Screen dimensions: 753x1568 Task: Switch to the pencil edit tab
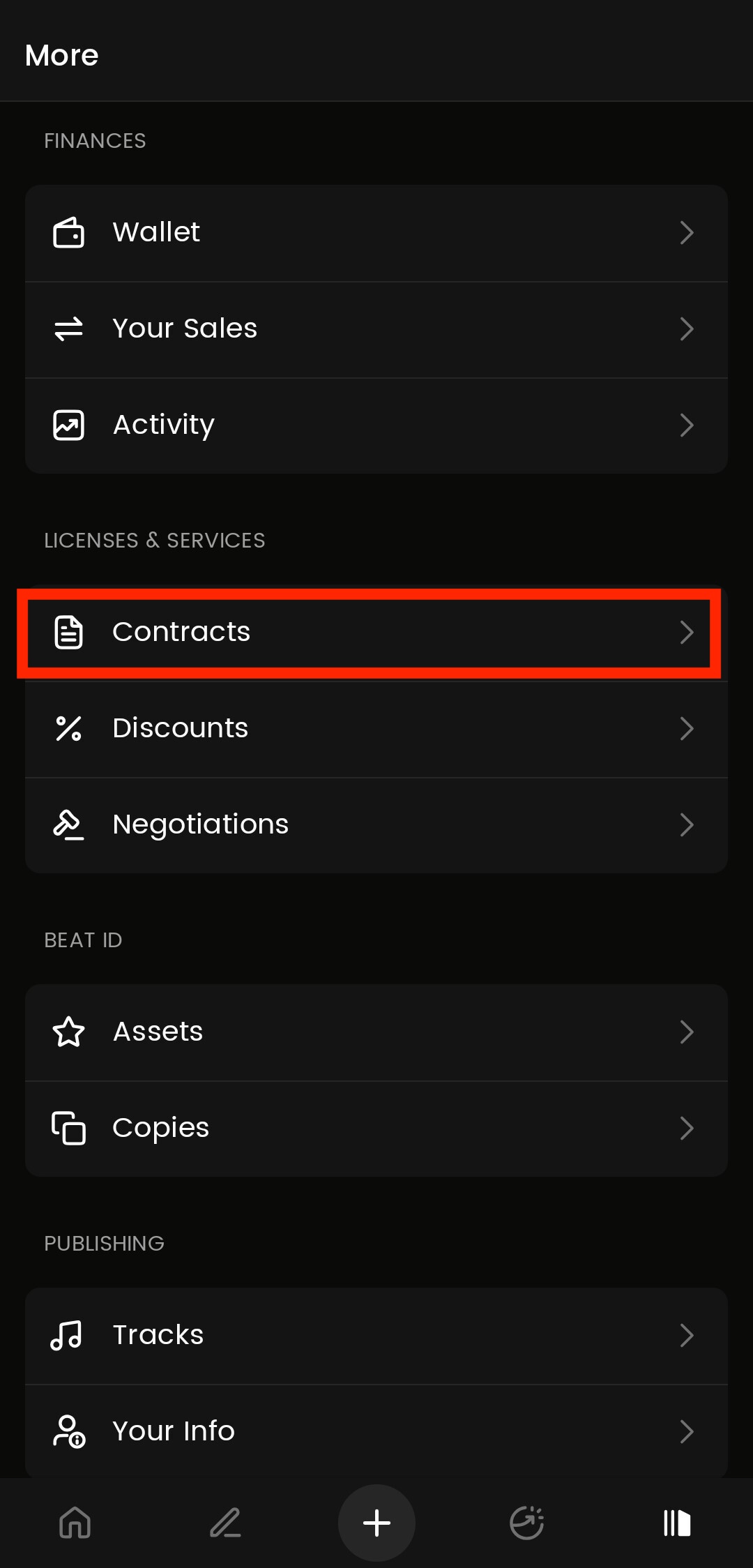pos(226,1522)
